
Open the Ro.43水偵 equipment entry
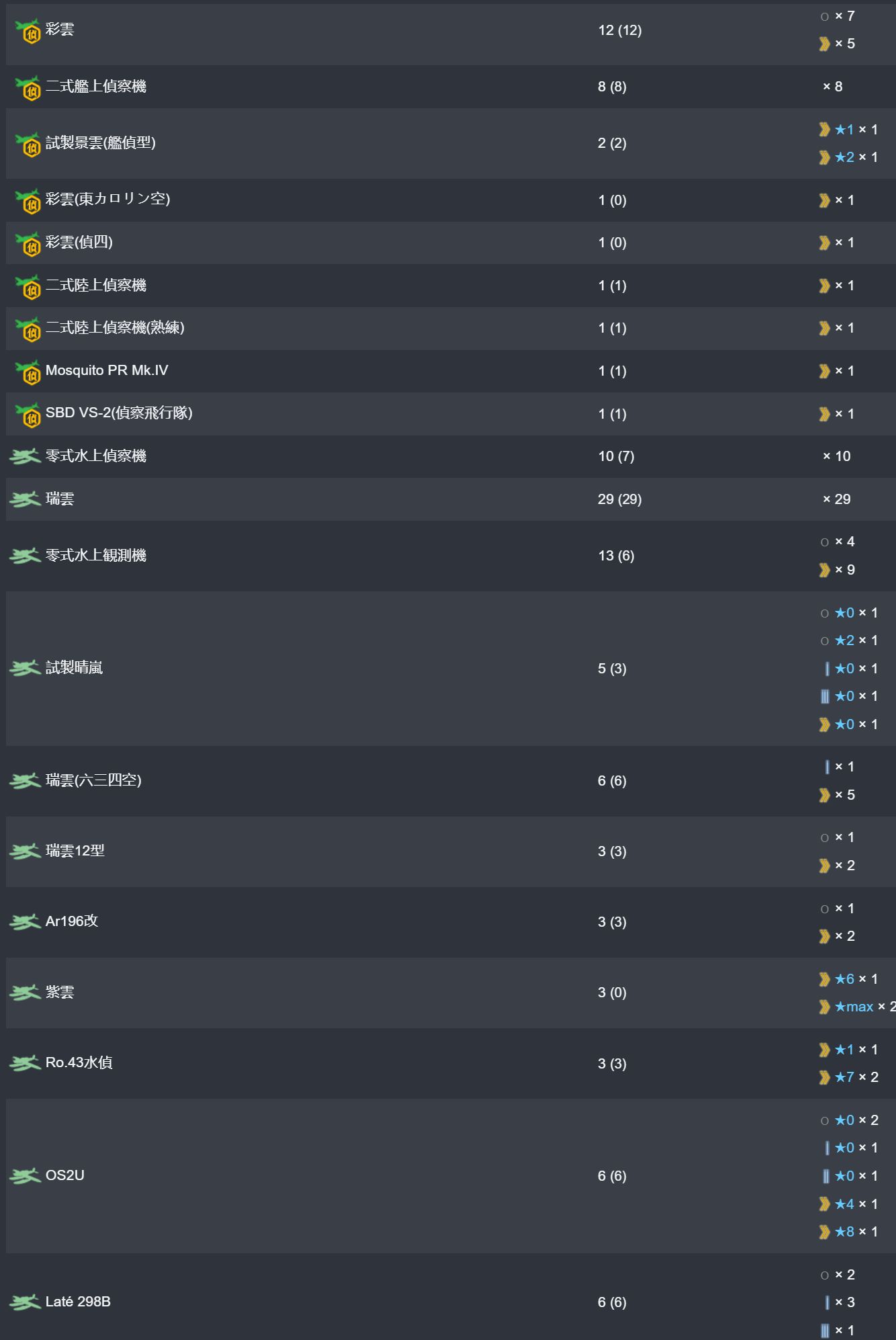(79, 1062)
